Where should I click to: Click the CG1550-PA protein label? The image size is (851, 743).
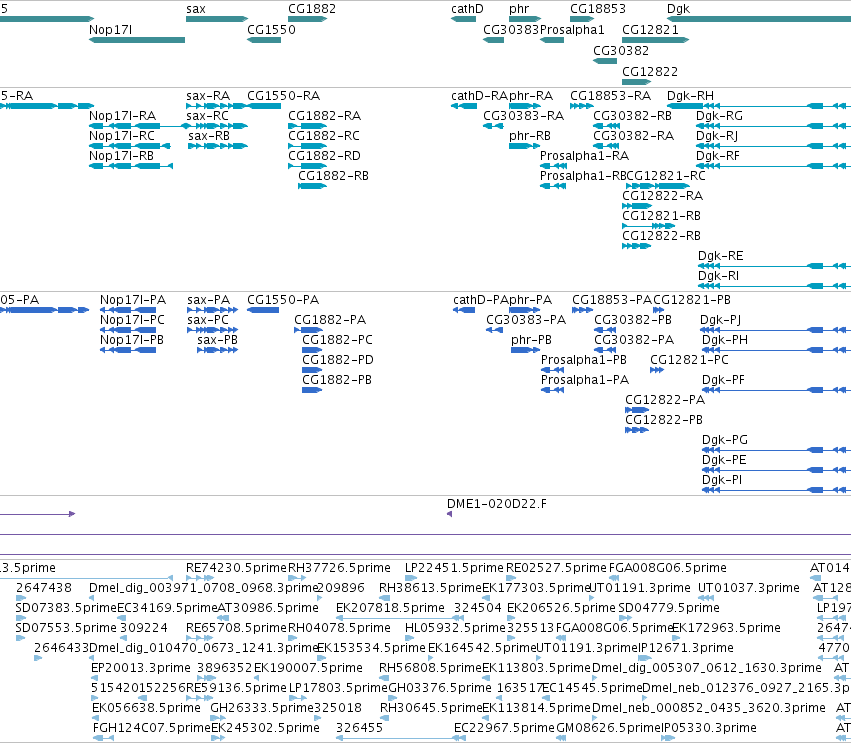[x=283, y=300]
